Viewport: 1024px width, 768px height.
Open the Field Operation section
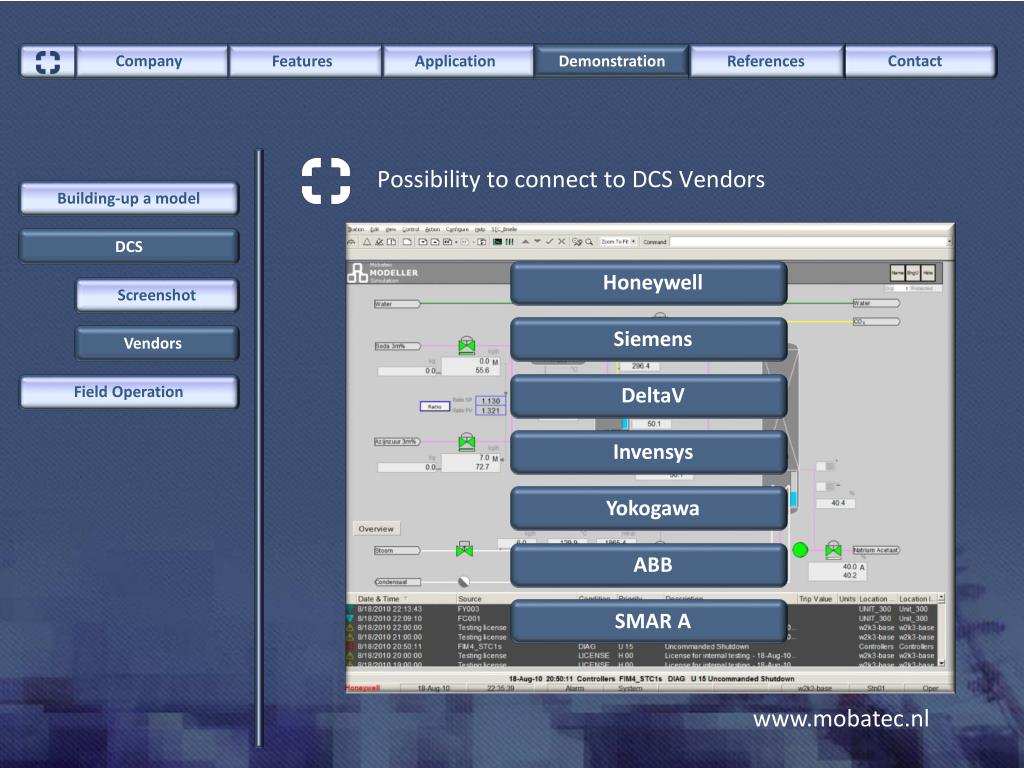(x=129, y=392)
